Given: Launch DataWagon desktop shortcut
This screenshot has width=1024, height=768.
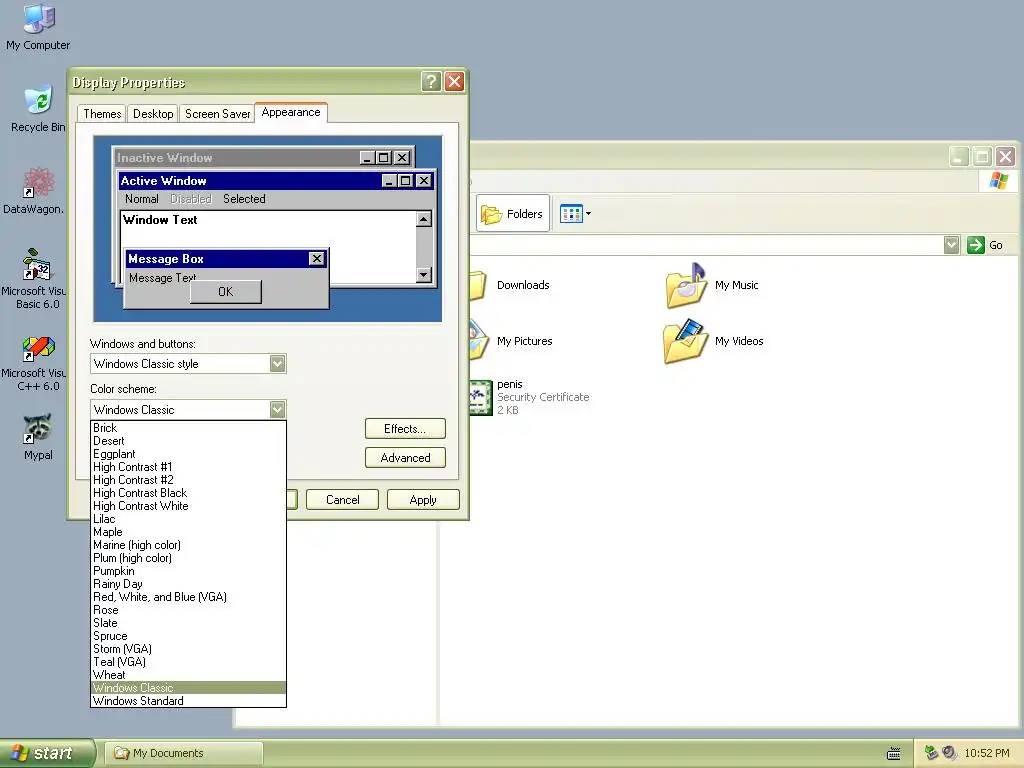Looking at the screenshot, I should click(34, 190).
